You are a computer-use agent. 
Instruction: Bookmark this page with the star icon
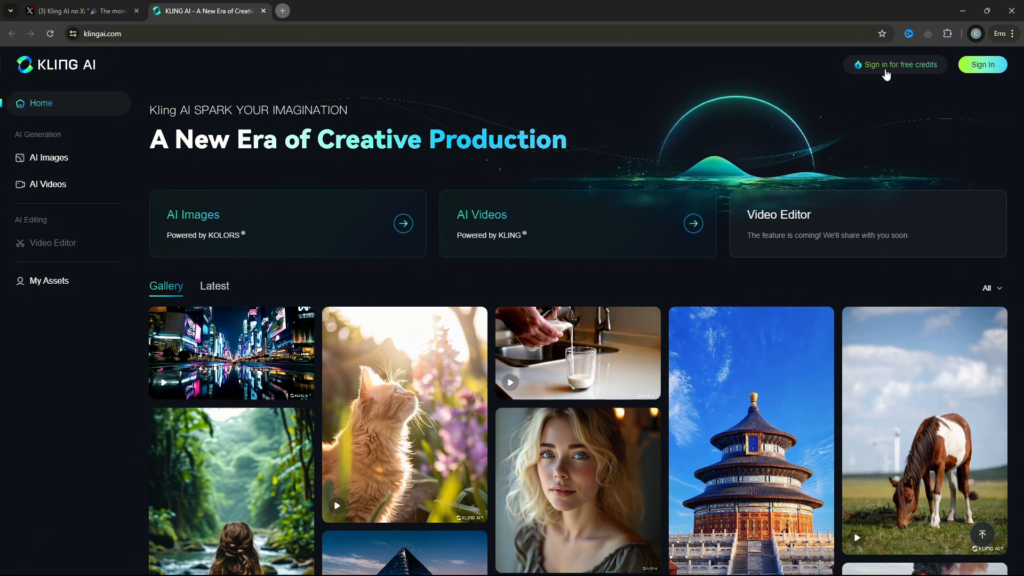881,33
